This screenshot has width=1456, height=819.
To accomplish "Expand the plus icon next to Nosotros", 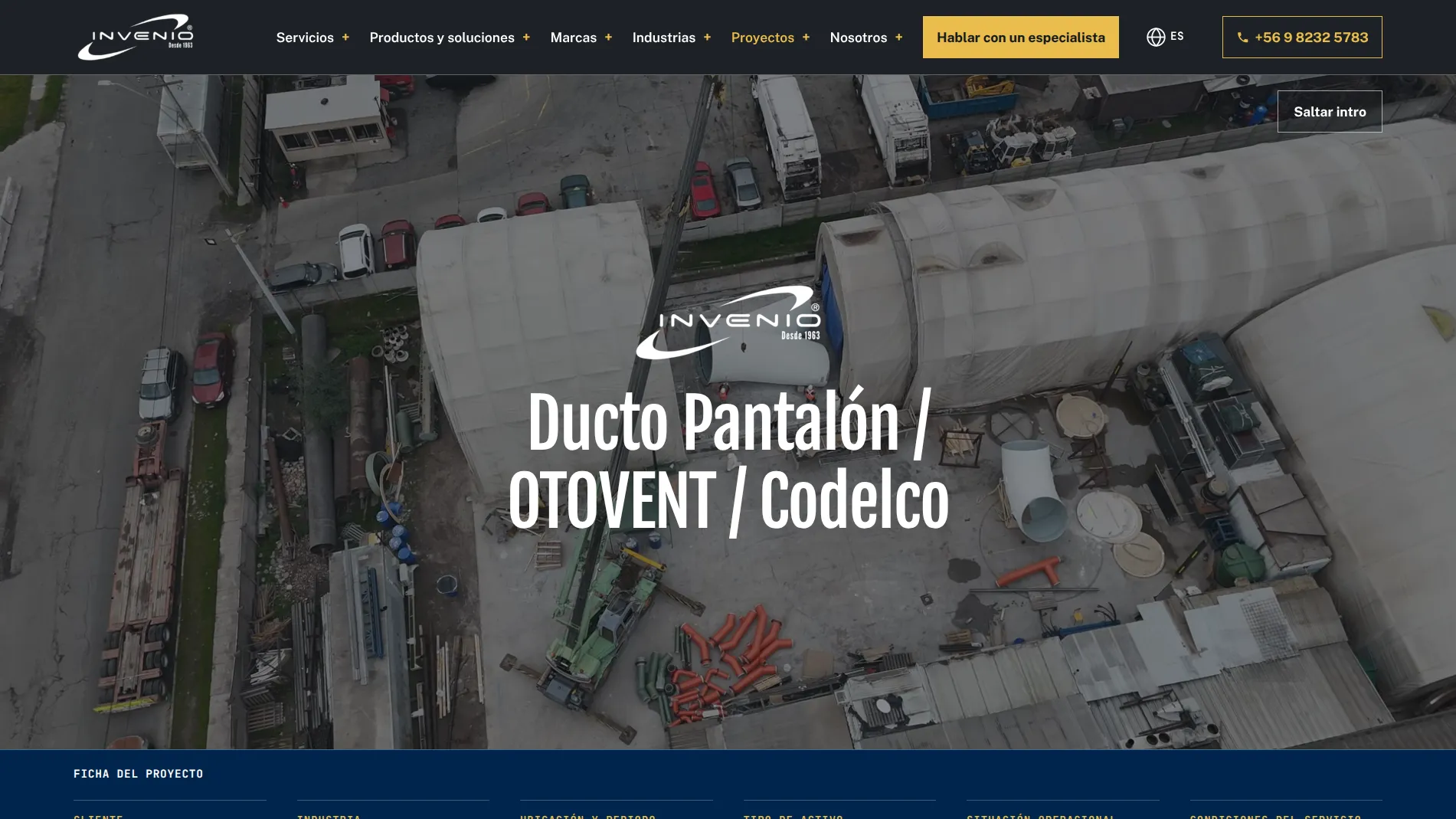I will click(899, 38).
